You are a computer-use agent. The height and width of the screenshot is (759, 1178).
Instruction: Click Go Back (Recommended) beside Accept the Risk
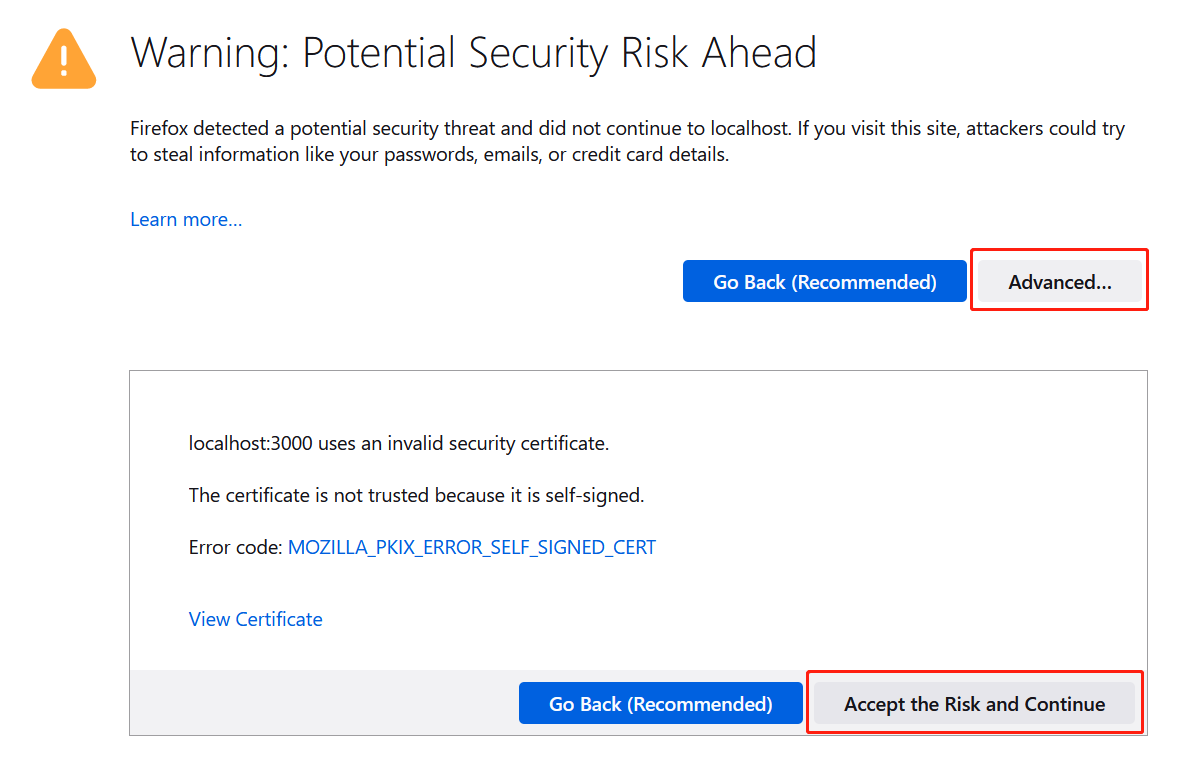660,704
